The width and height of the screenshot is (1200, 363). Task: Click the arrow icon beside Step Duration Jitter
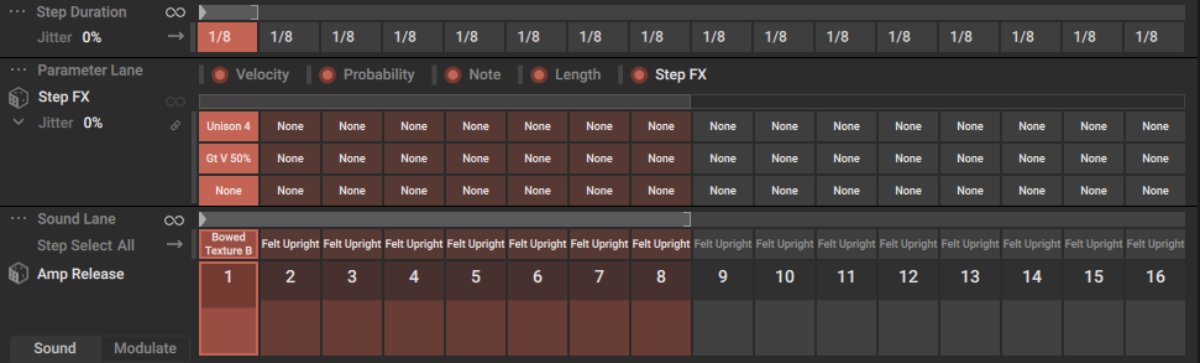pyautogui.click(x=175, y=36)
